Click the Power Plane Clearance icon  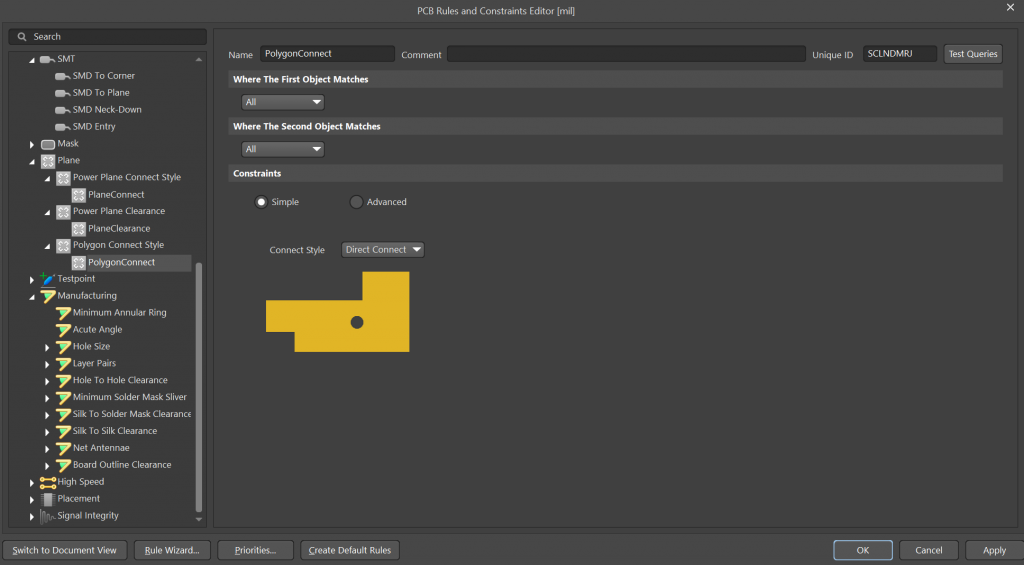tap(63, 212)
